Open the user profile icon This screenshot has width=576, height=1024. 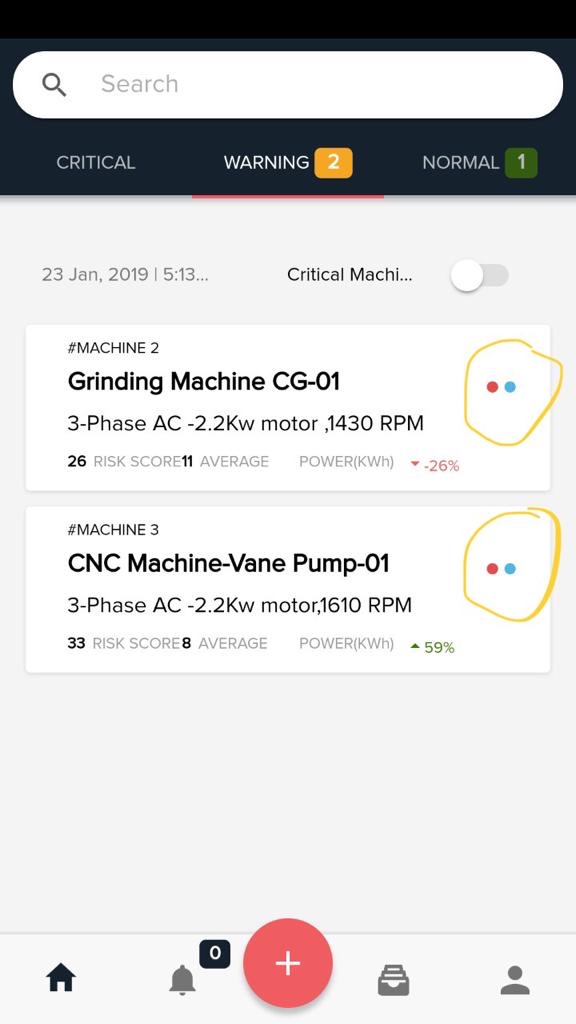515,981
